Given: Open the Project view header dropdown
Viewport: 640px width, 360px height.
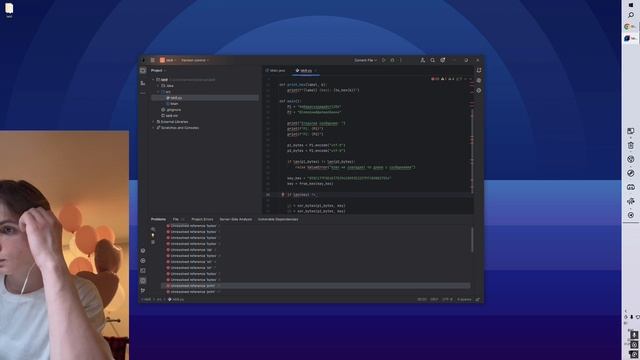Looking at the screenshot, I should click(158, 71).
